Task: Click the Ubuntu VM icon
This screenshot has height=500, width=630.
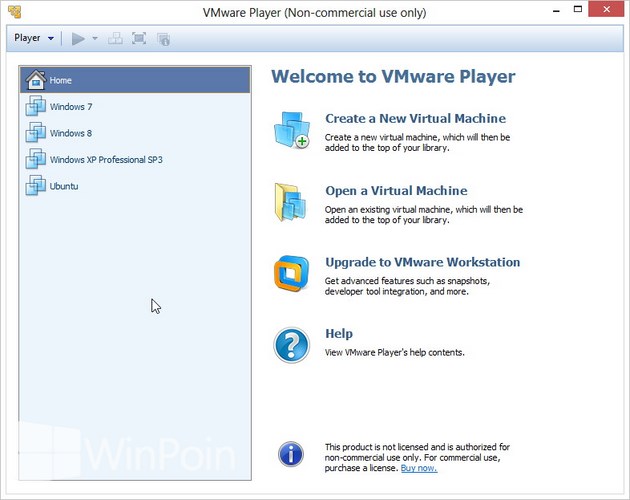Action: [x=36, y=186]
